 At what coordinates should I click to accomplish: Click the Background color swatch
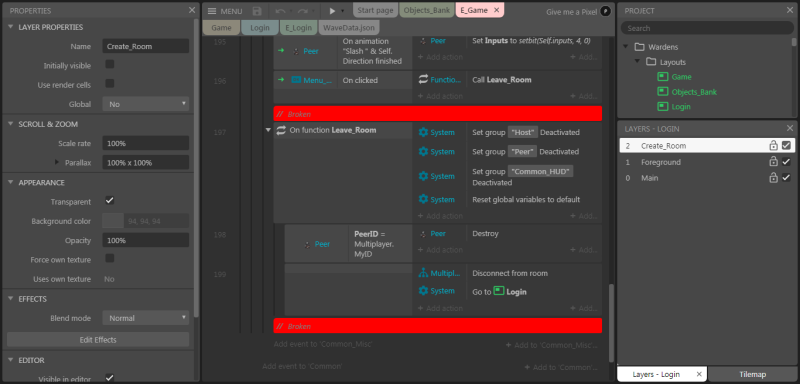113,221
